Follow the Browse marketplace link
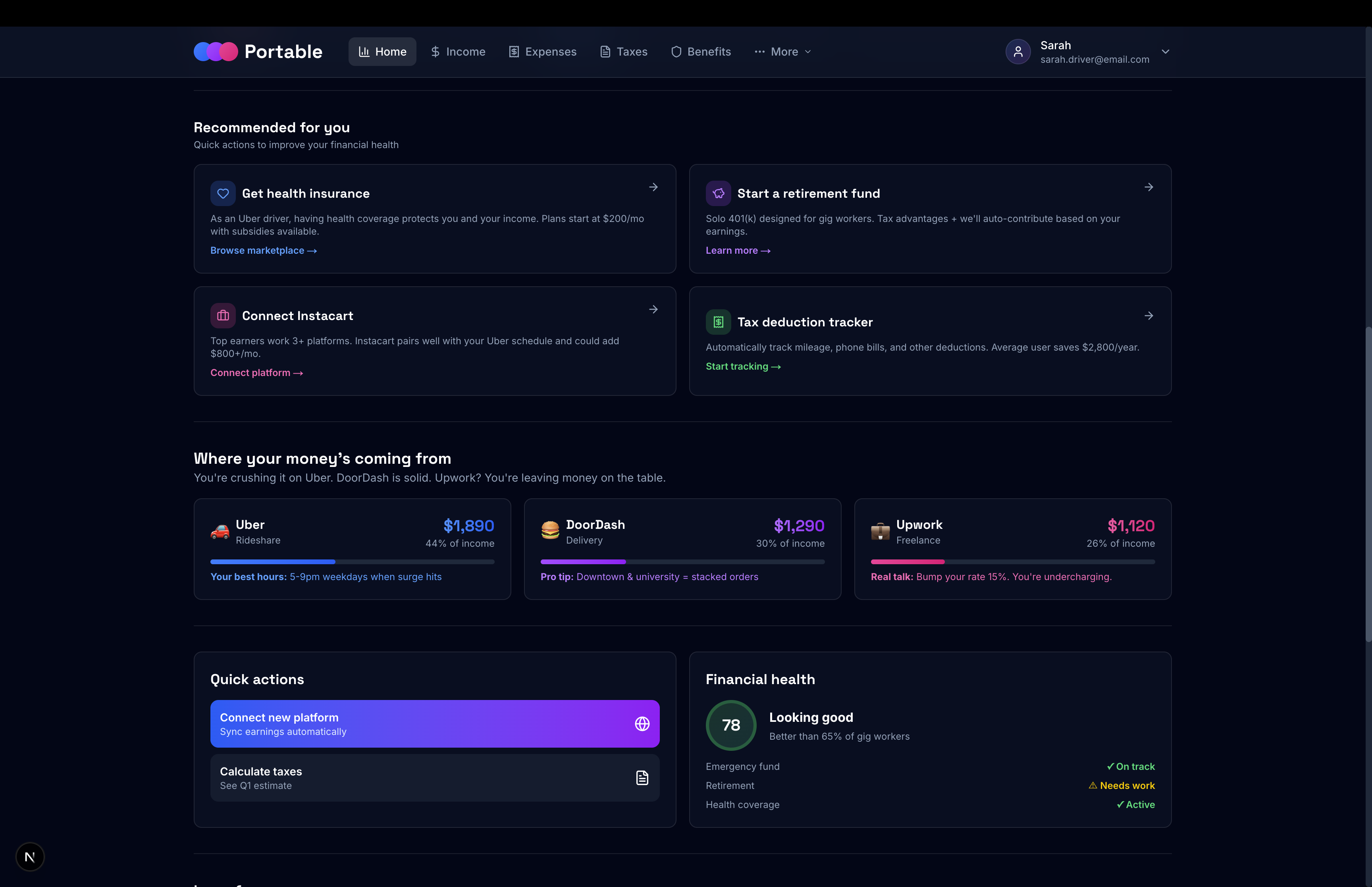 (263, 251)
